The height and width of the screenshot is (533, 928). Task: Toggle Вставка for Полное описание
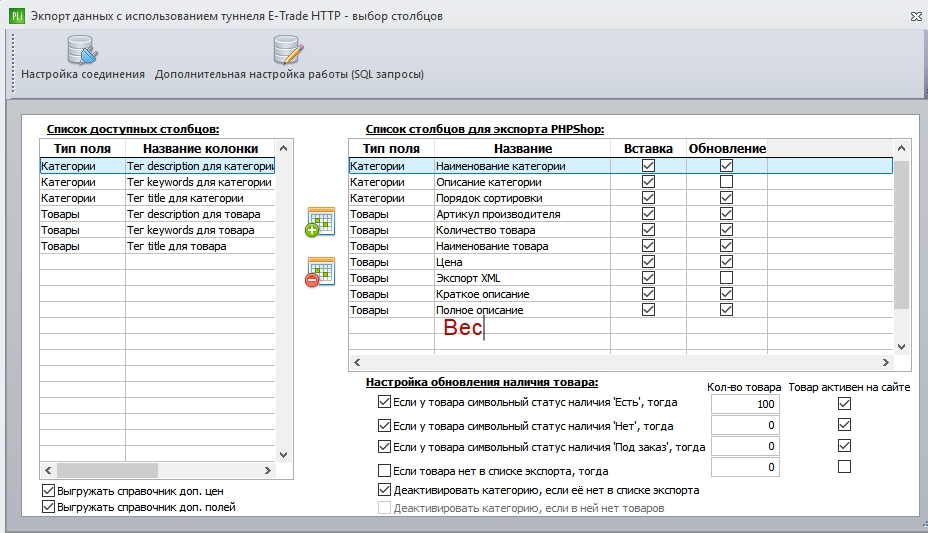pyautogui.click(x=648, y=309)
